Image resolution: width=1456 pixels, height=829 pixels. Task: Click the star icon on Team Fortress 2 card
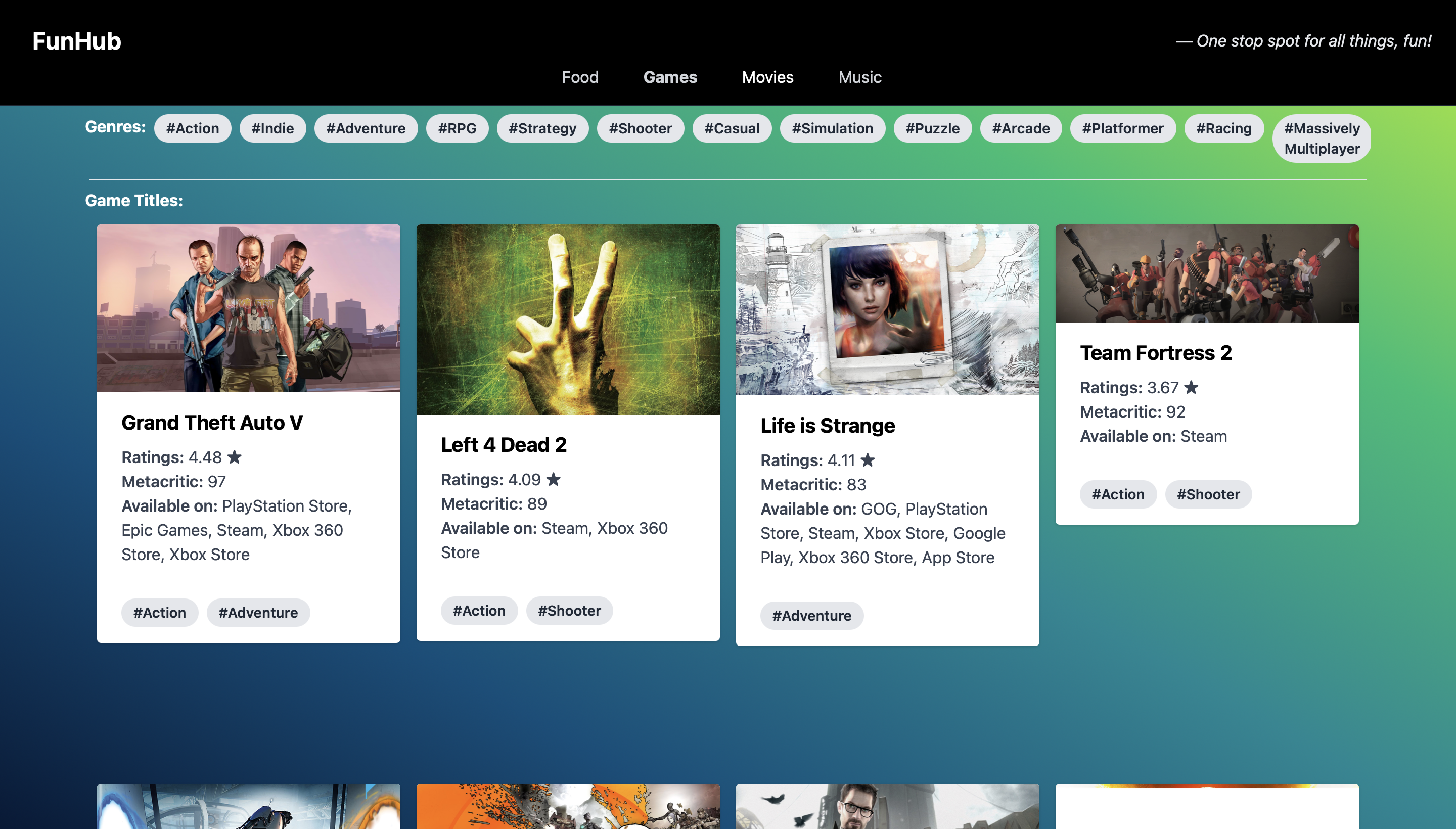(x=1191, y=388)
